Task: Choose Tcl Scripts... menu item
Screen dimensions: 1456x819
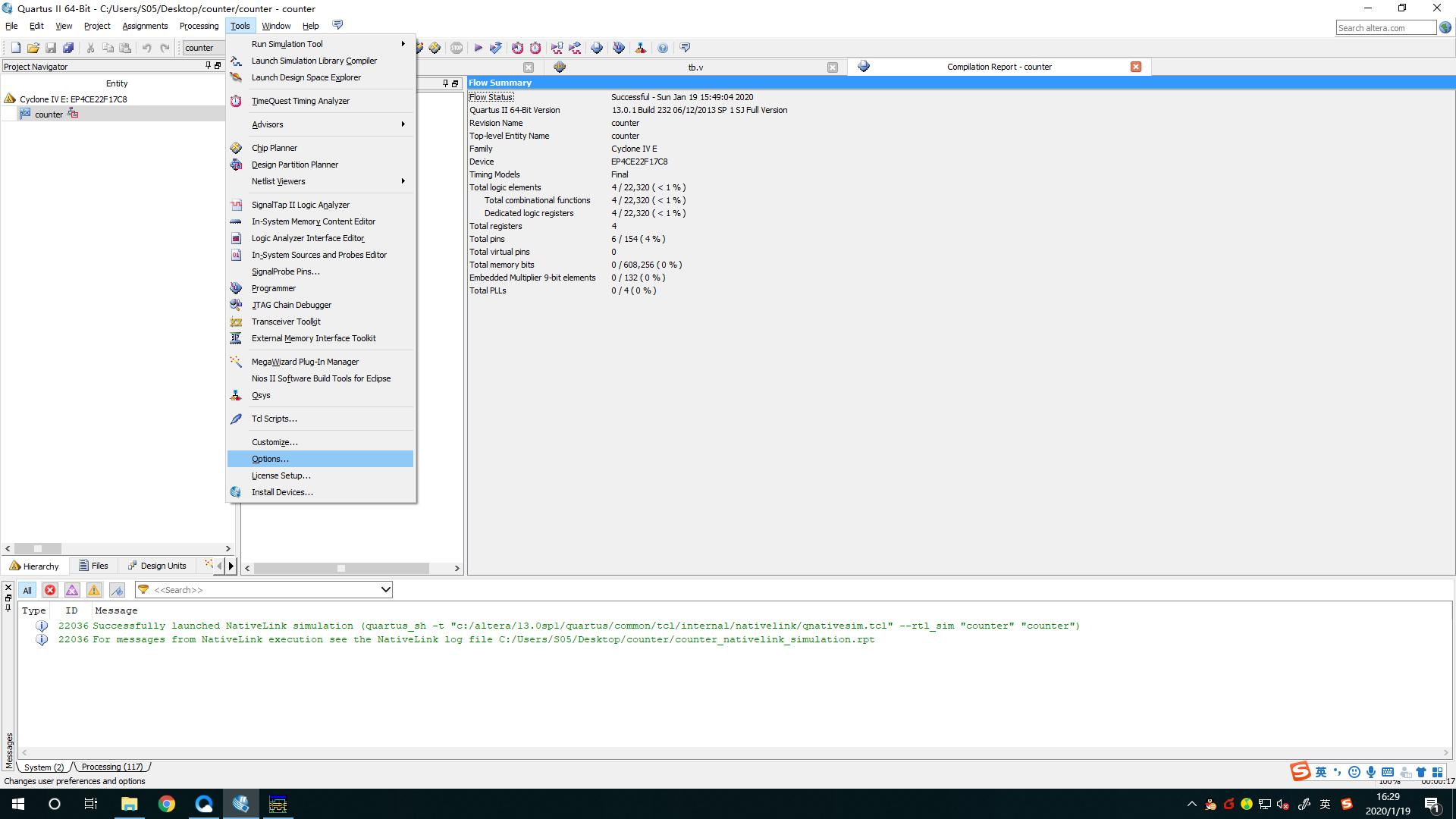Action: (320, 419)
